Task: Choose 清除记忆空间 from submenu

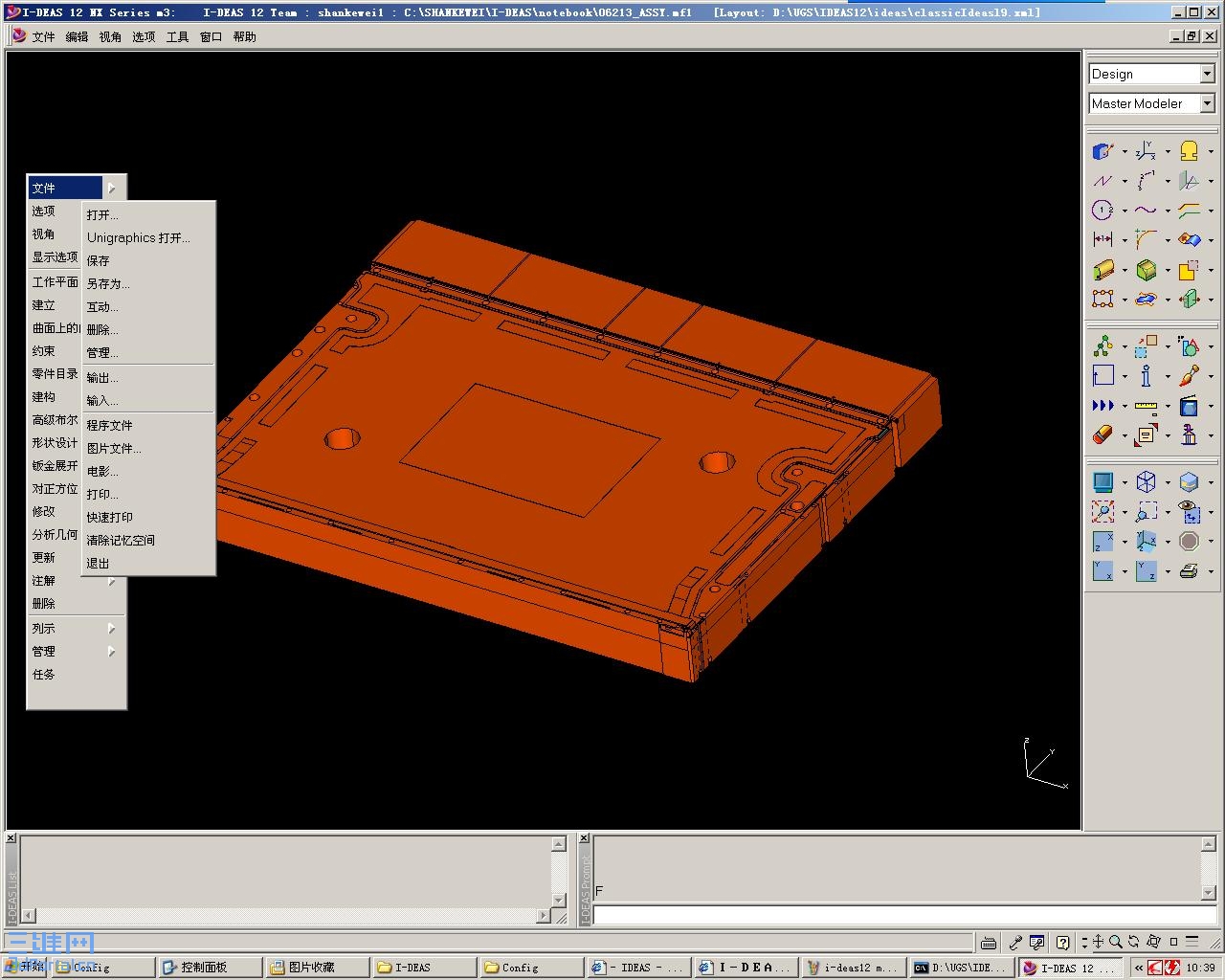Action: click(x=121, y=540)
